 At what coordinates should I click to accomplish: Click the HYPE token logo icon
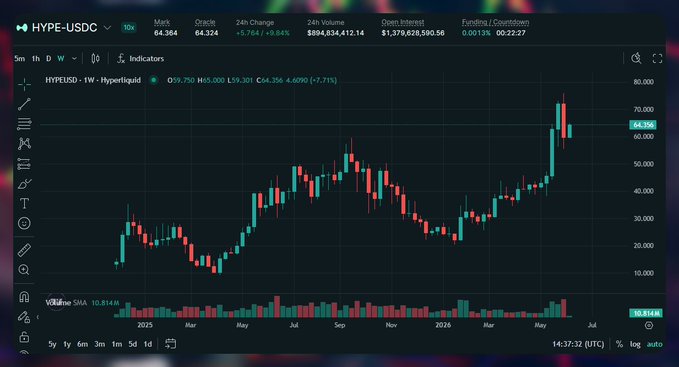pyautogui.click(x=22, y=28)
